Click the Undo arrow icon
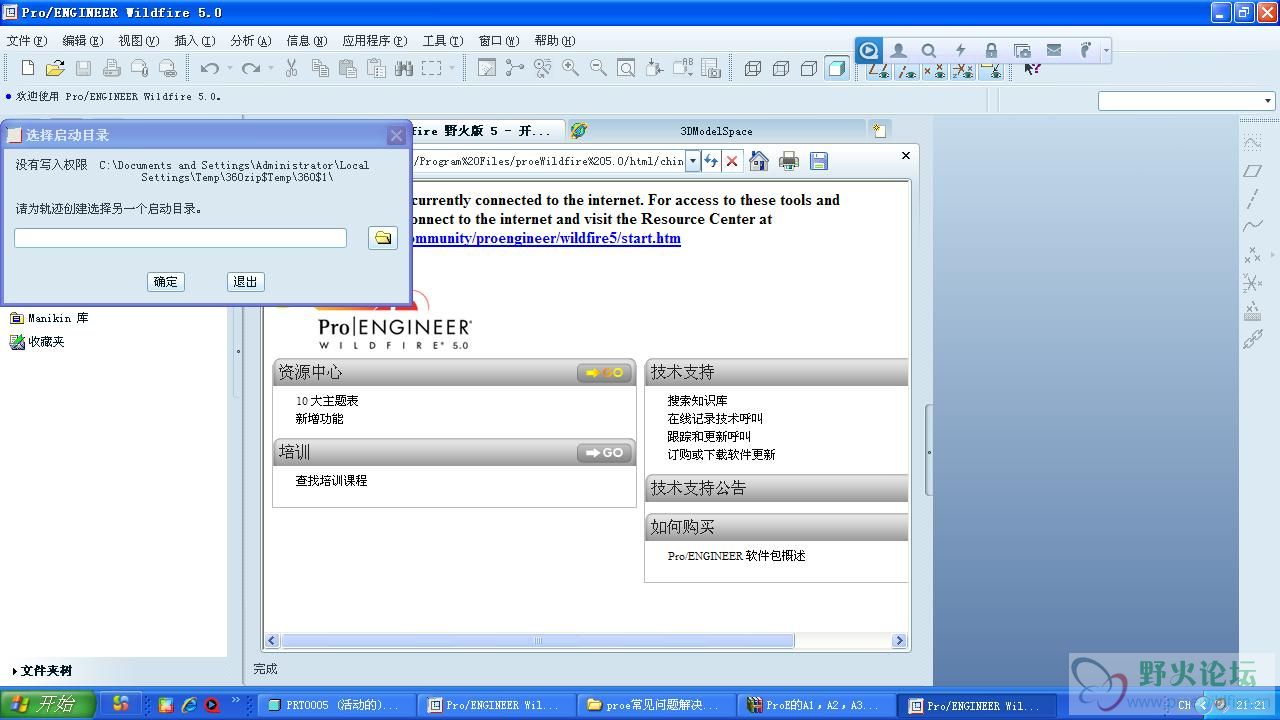 [x=209, y=68]
